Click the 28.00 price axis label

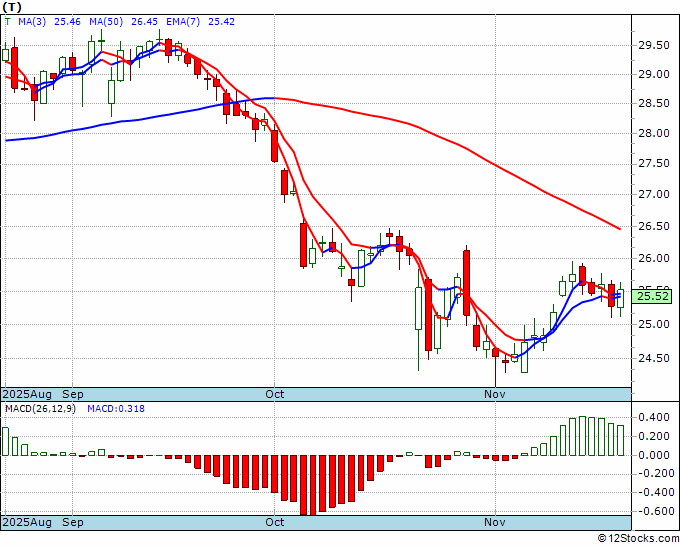[654, 133]
